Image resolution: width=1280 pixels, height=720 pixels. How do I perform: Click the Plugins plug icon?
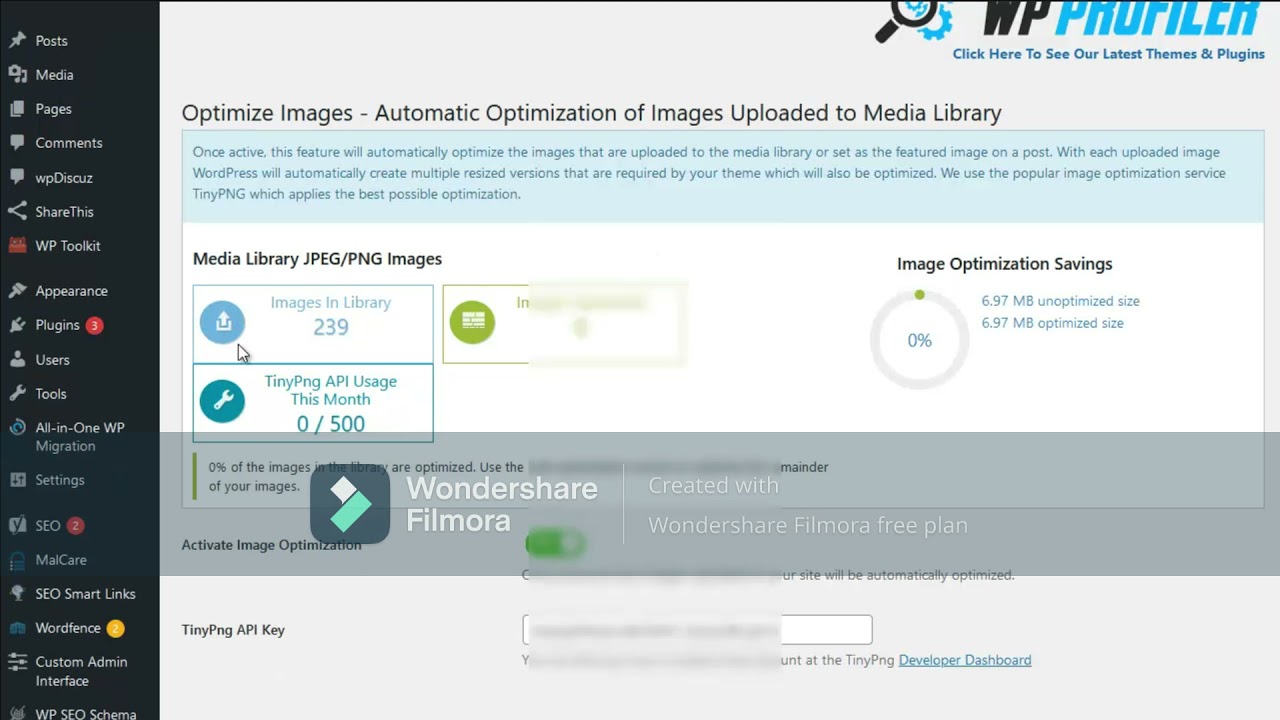pyautogui.click(x=17, y=325)
